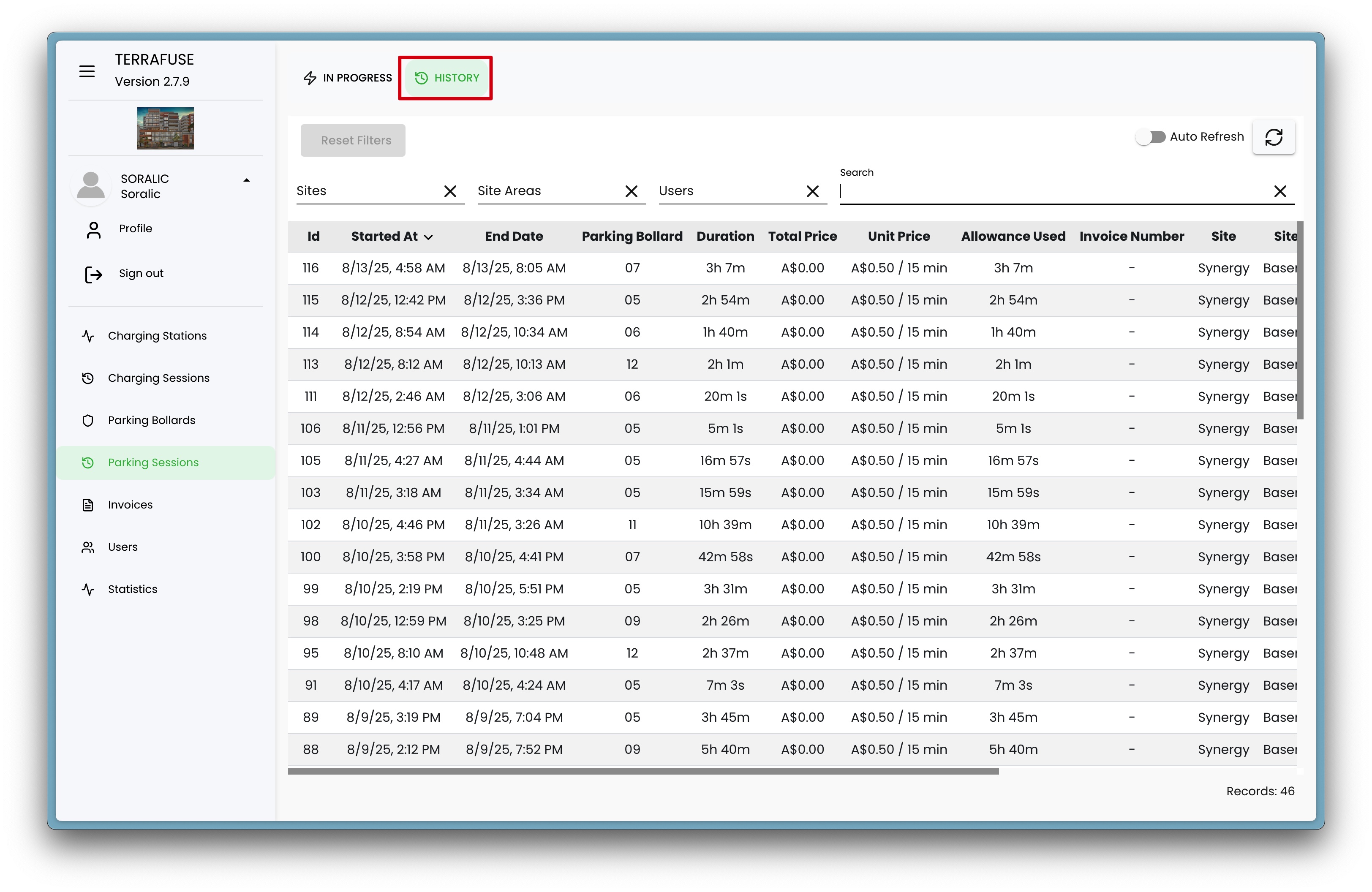Go to Parking Bollards page

click(x=151, y=420)
